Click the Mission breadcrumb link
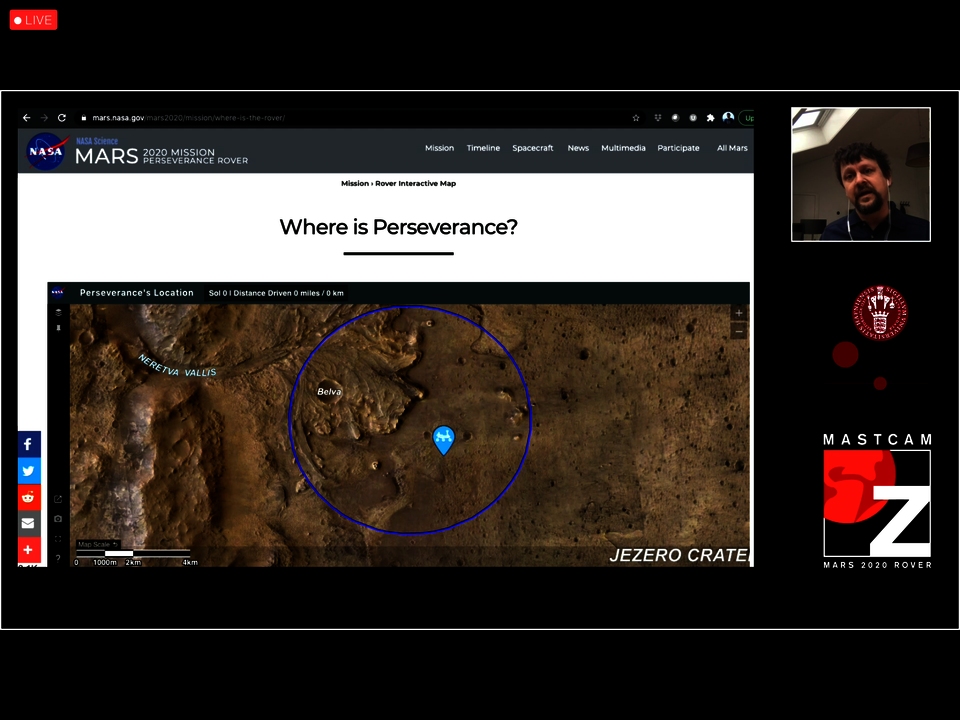 point(355,184)
